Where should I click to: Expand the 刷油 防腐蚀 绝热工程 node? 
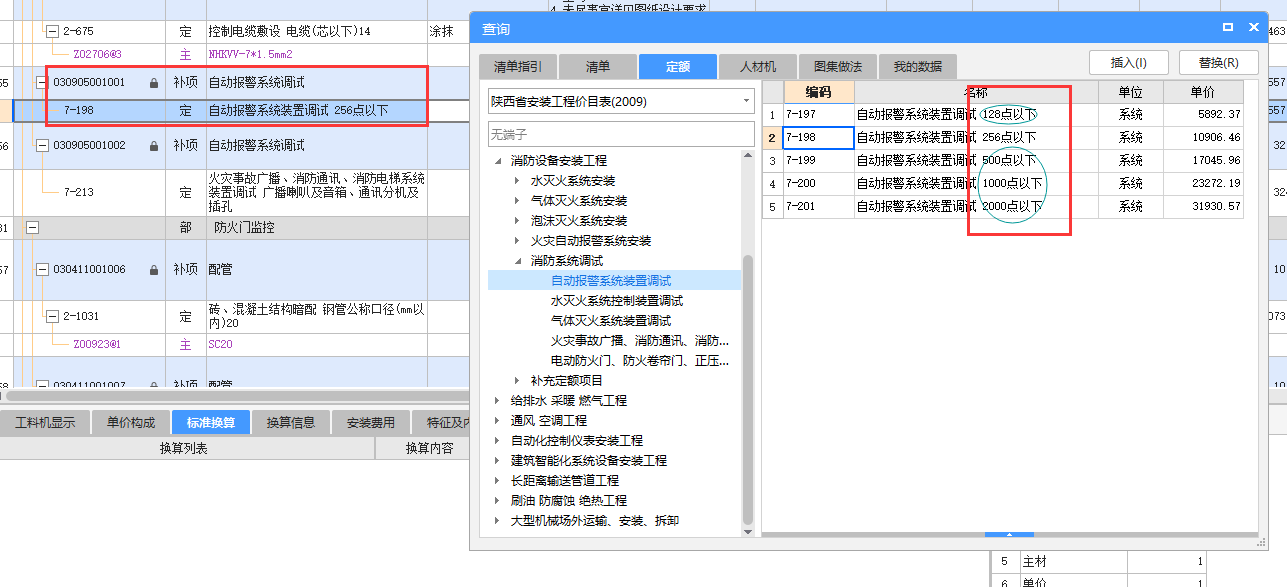coord(498,501)
